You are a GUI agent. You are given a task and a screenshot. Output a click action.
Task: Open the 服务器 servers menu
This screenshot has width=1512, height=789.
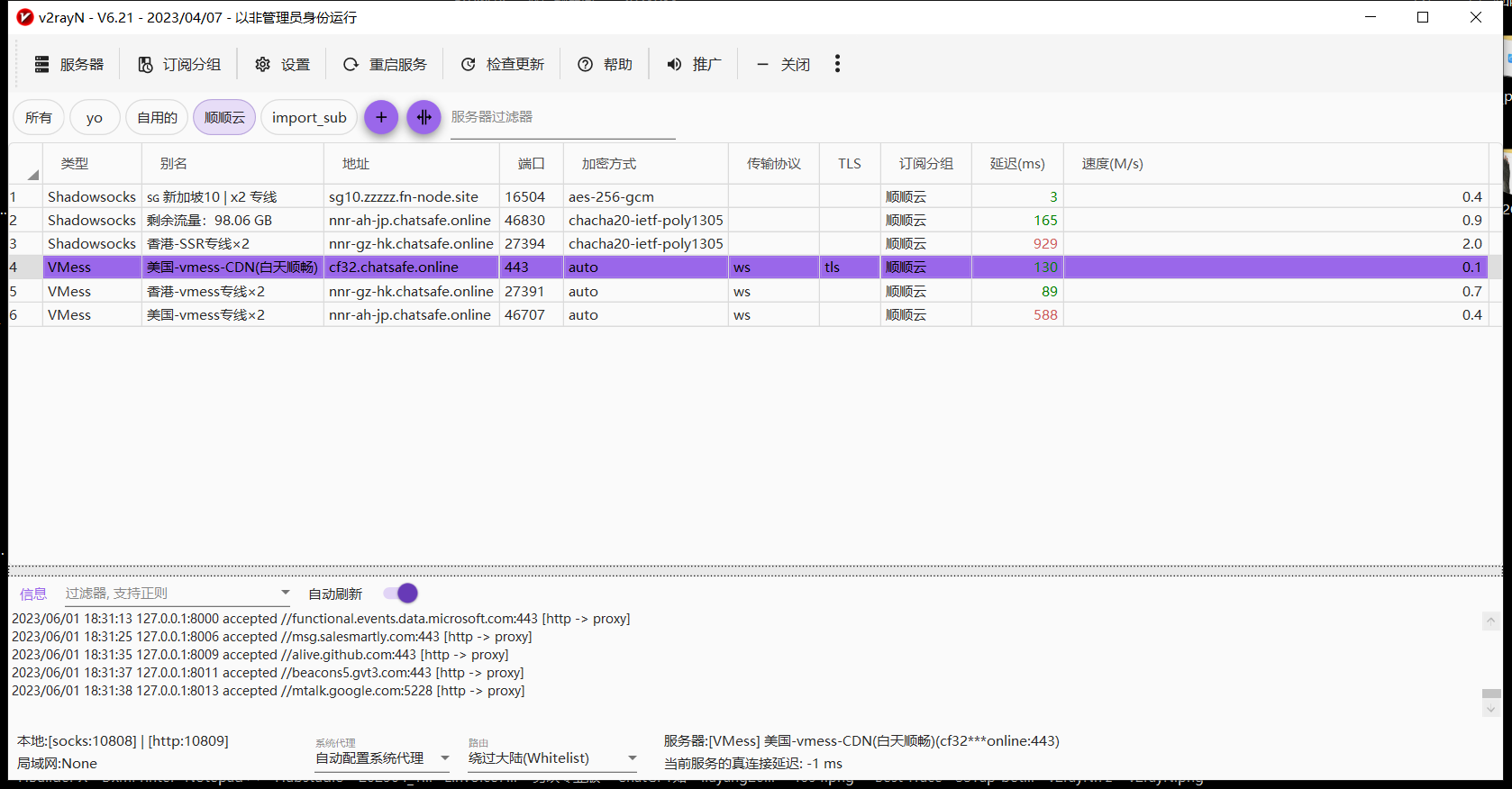(69, 65)
